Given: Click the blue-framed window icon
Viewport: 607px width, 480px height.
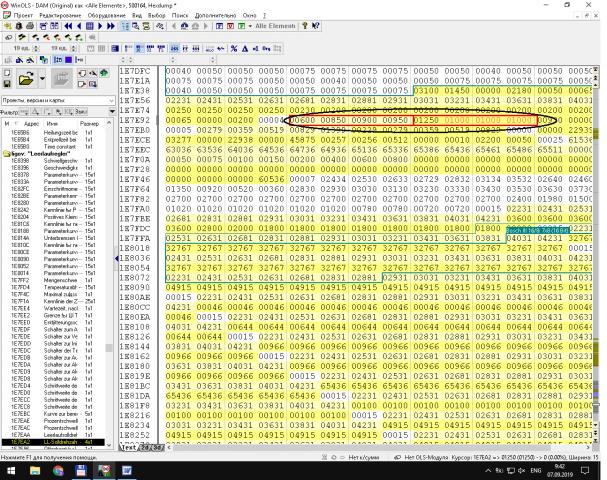Looking at the screenshot, I should tap(219, 26).
